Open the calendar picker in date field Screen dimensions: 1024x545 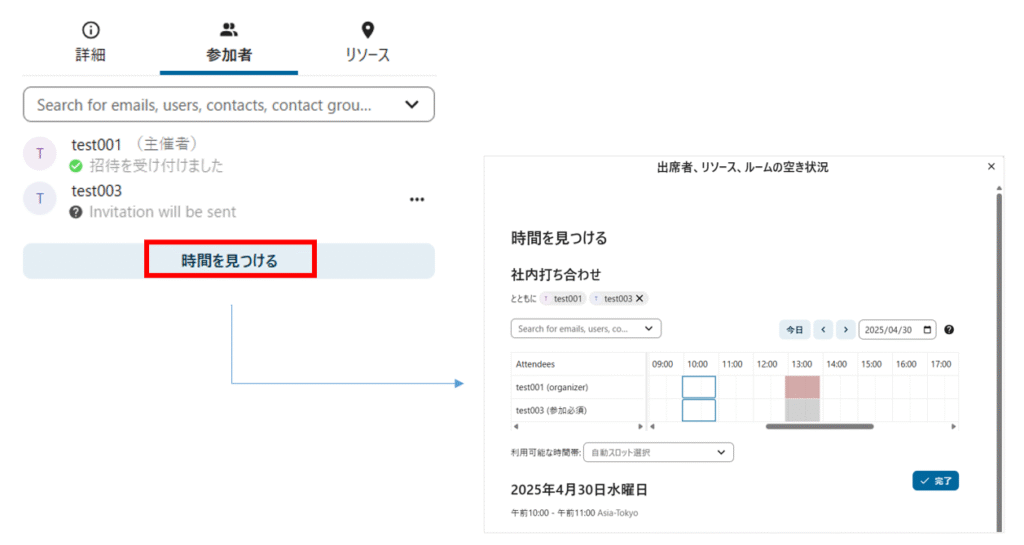click(929, 329)
